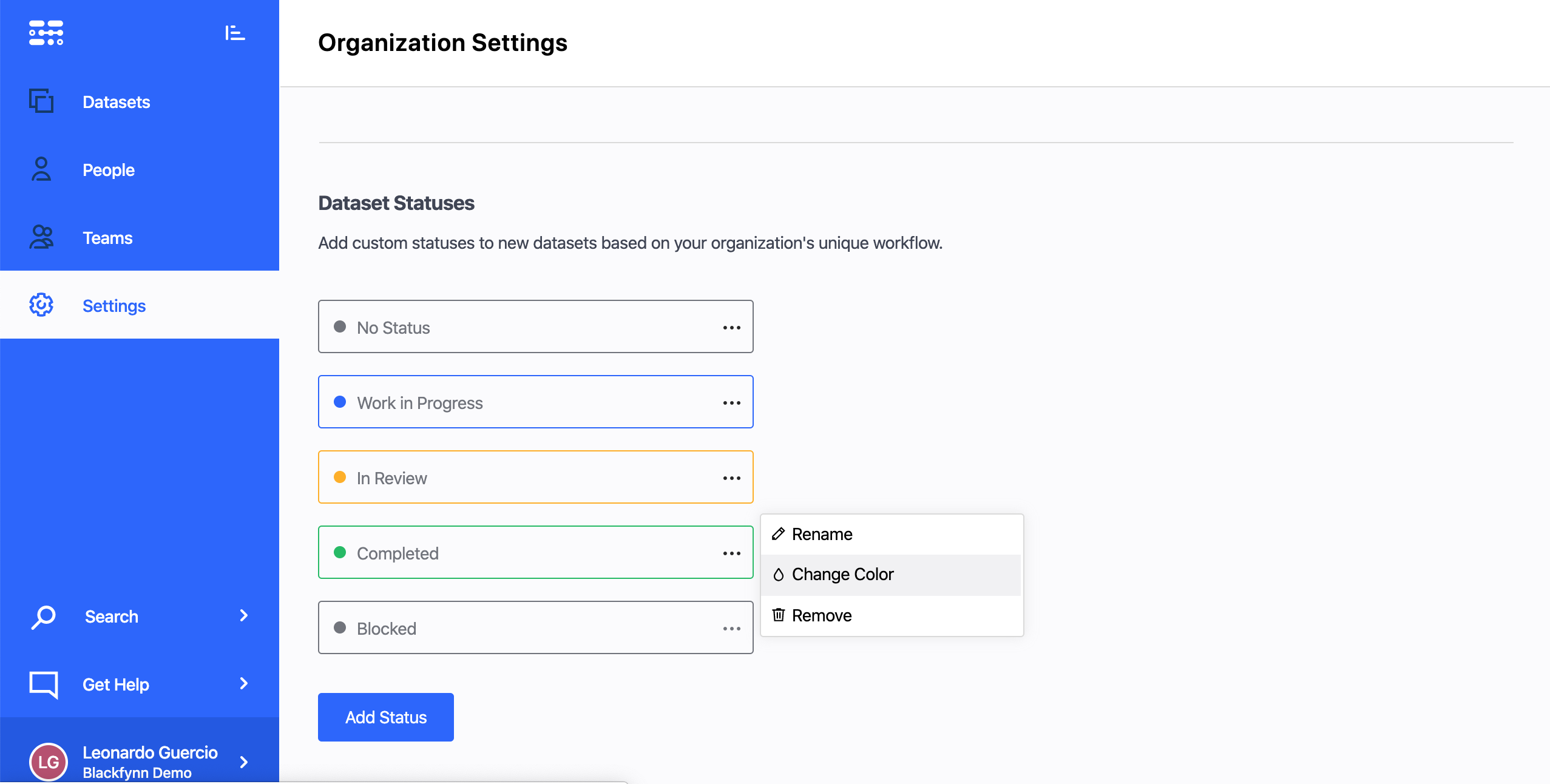The width and height of the screenshot is (1550, 784).
Task: Open Datasets from sidebar icon
Action: (41, 101)
